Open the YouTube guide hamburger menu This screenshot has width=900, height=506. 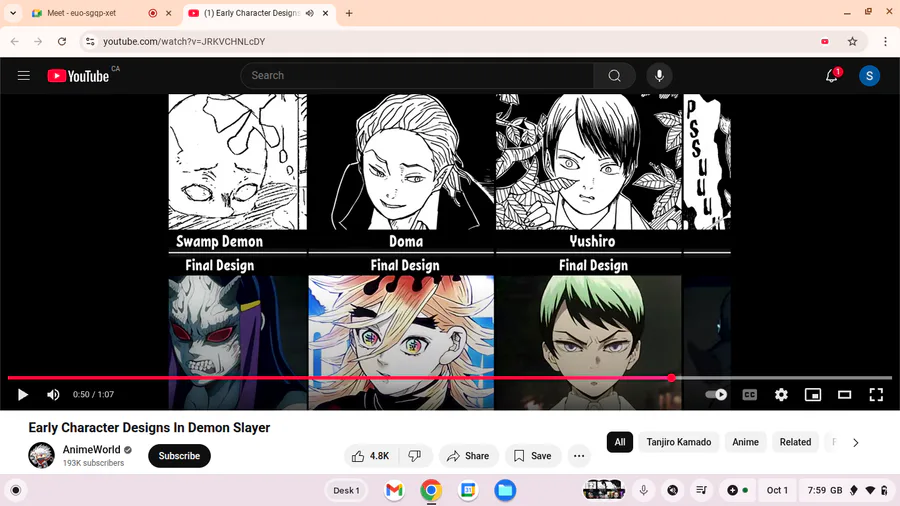pos(24,76)
